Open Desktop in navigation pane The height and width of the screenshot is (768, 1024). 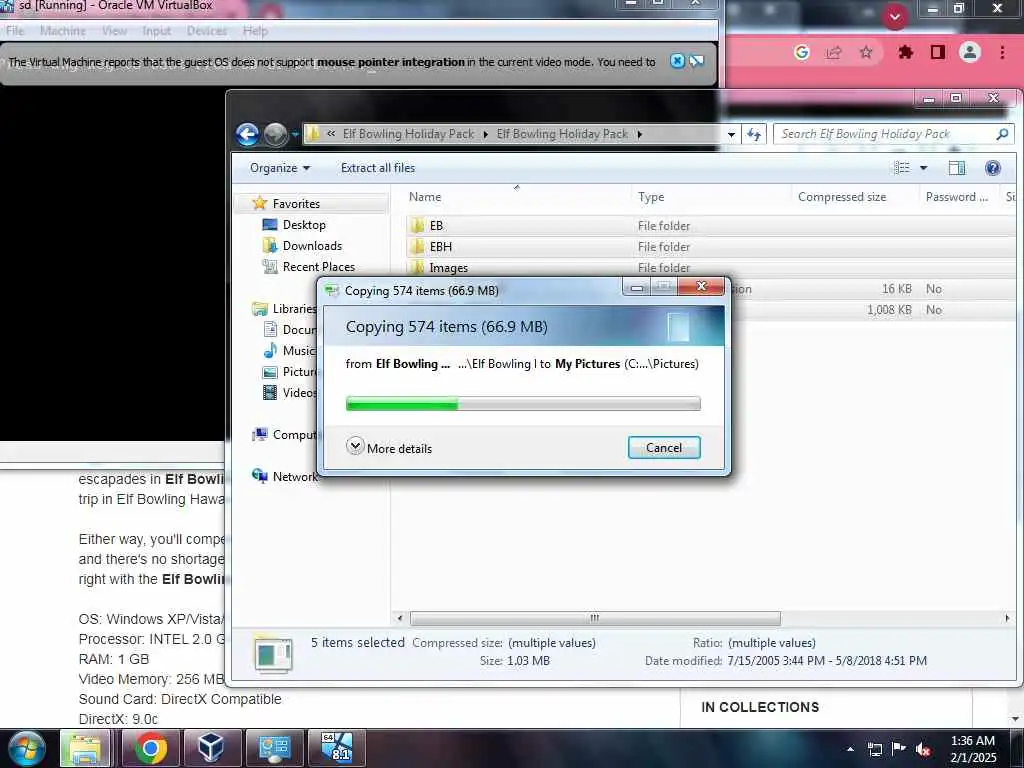(304, 225)
